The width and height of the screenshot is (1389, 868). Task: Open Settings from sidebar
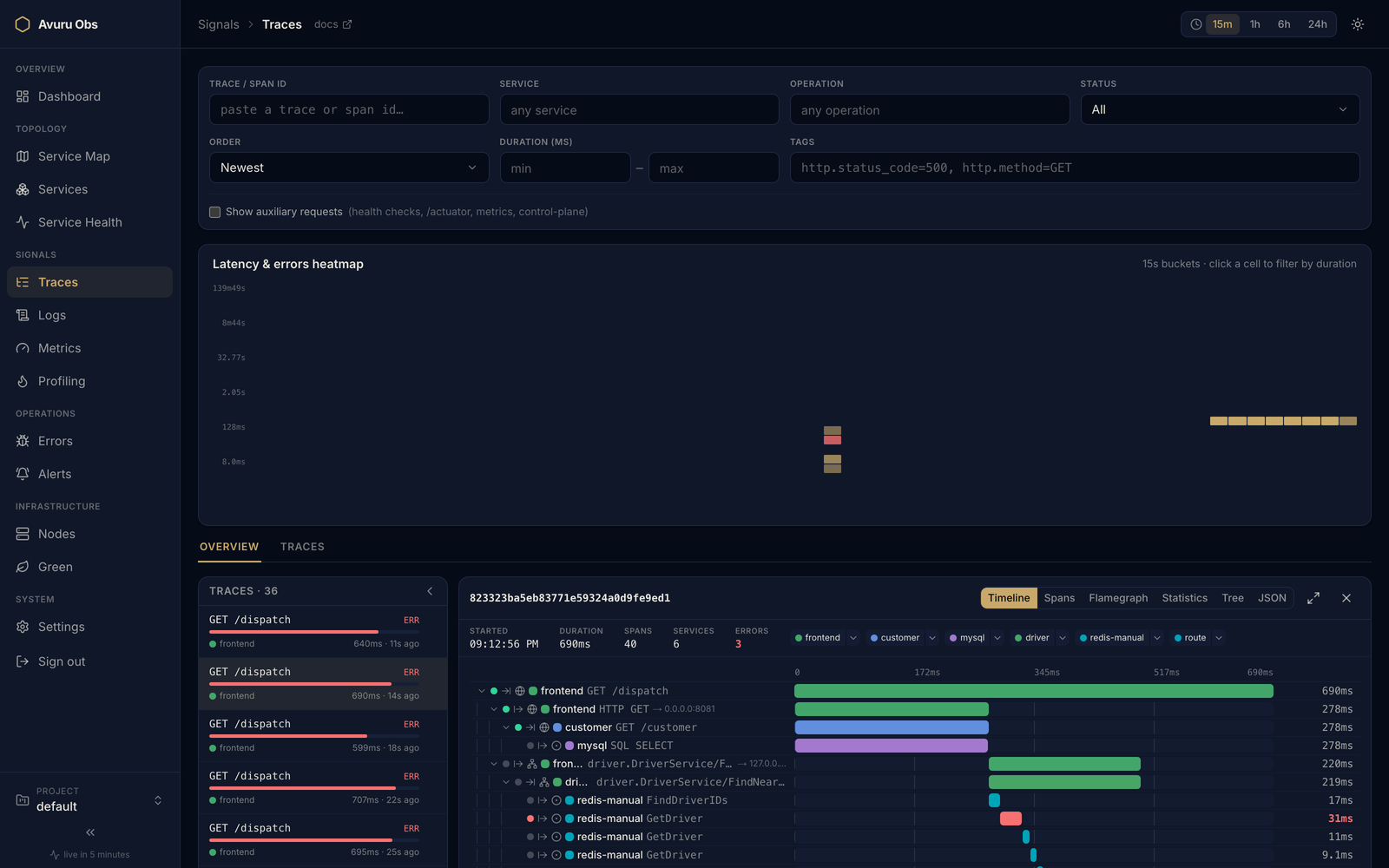[x=89, y=627]
